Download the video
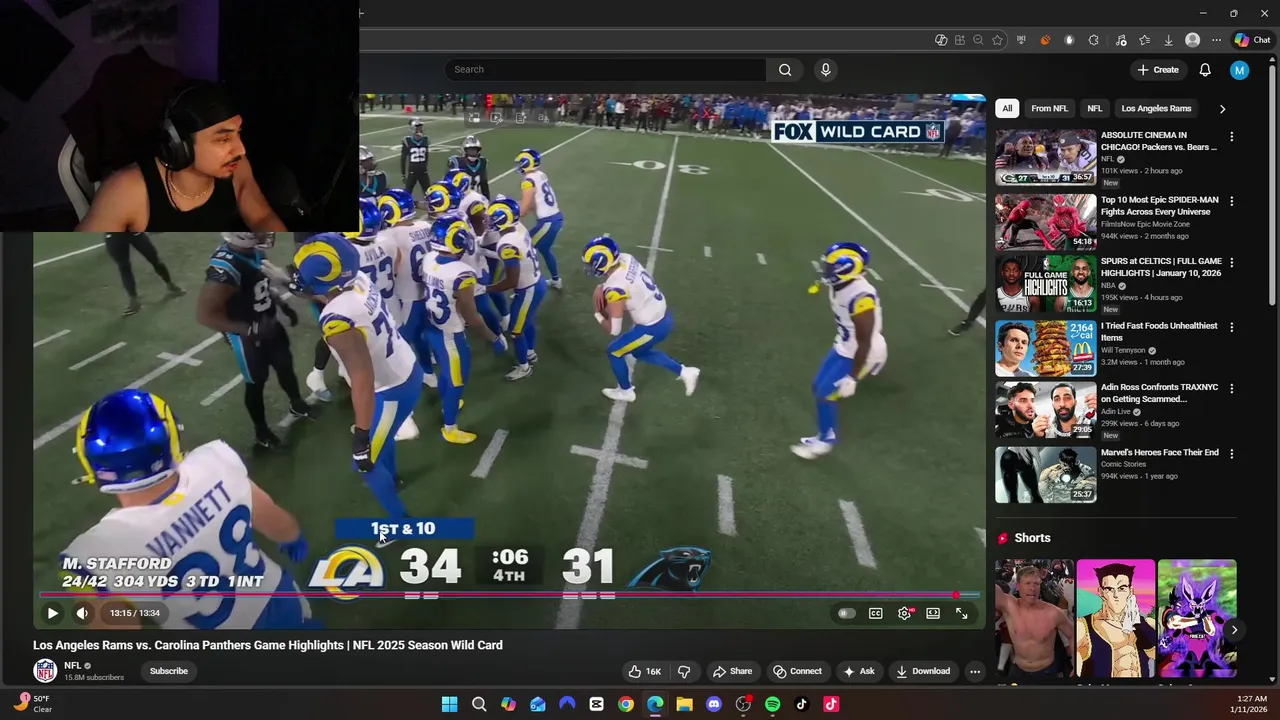Viewport: 1280px width, 720px height. (922, 671)
